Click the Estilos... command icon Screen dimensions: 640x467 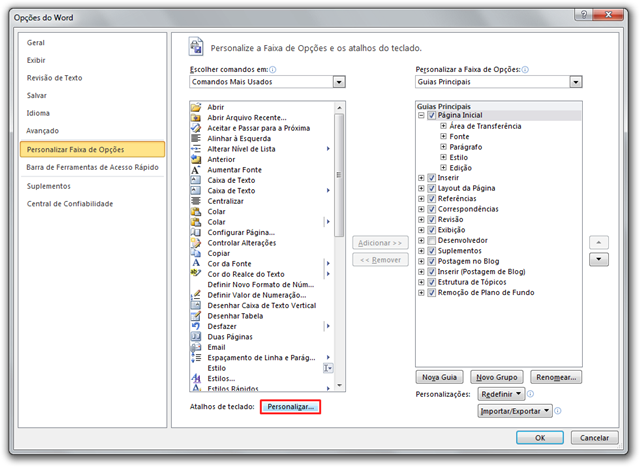point(196,378)
